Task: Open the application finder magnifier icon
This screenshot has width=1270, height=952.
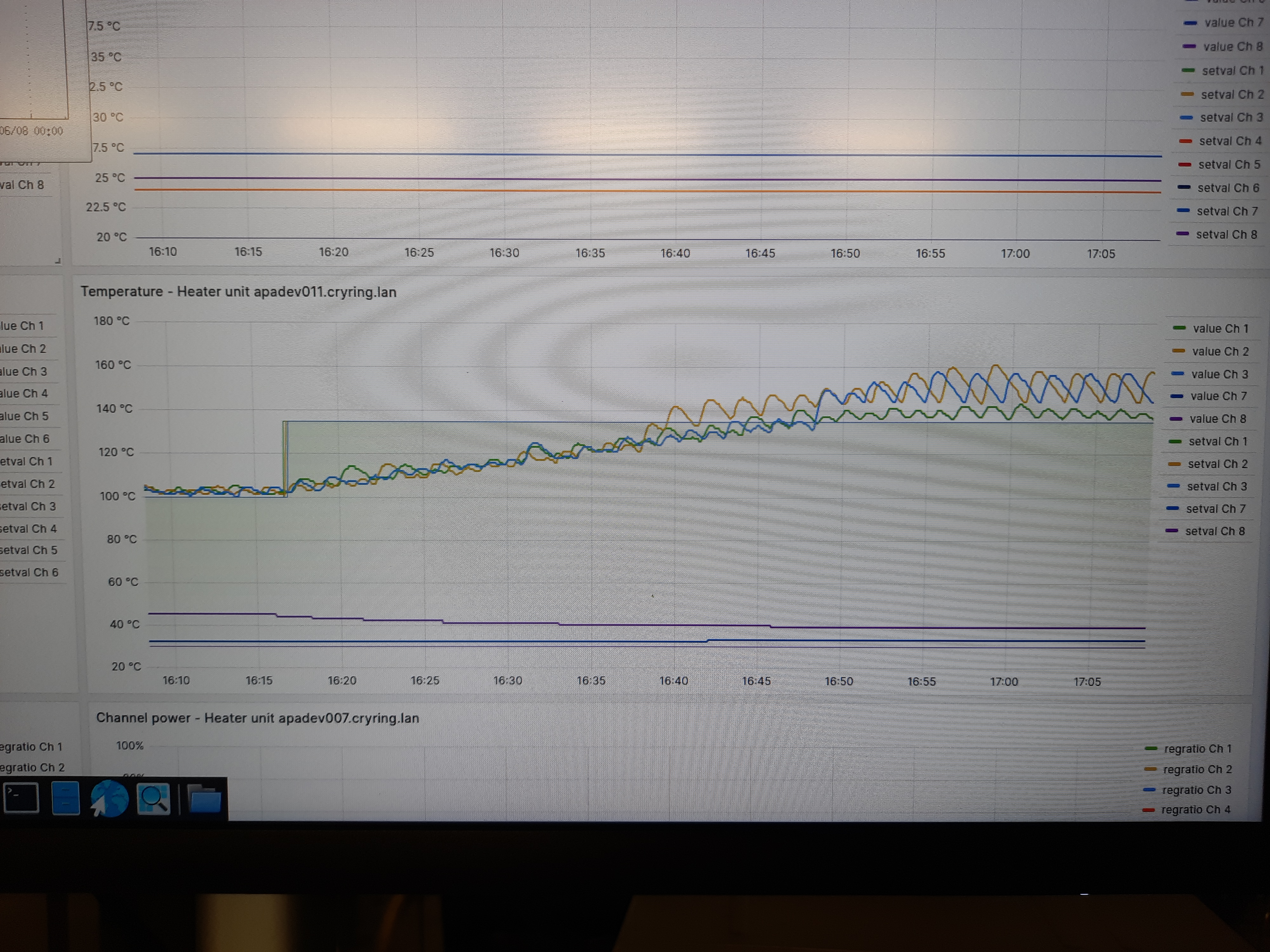Action: [153, 798]
